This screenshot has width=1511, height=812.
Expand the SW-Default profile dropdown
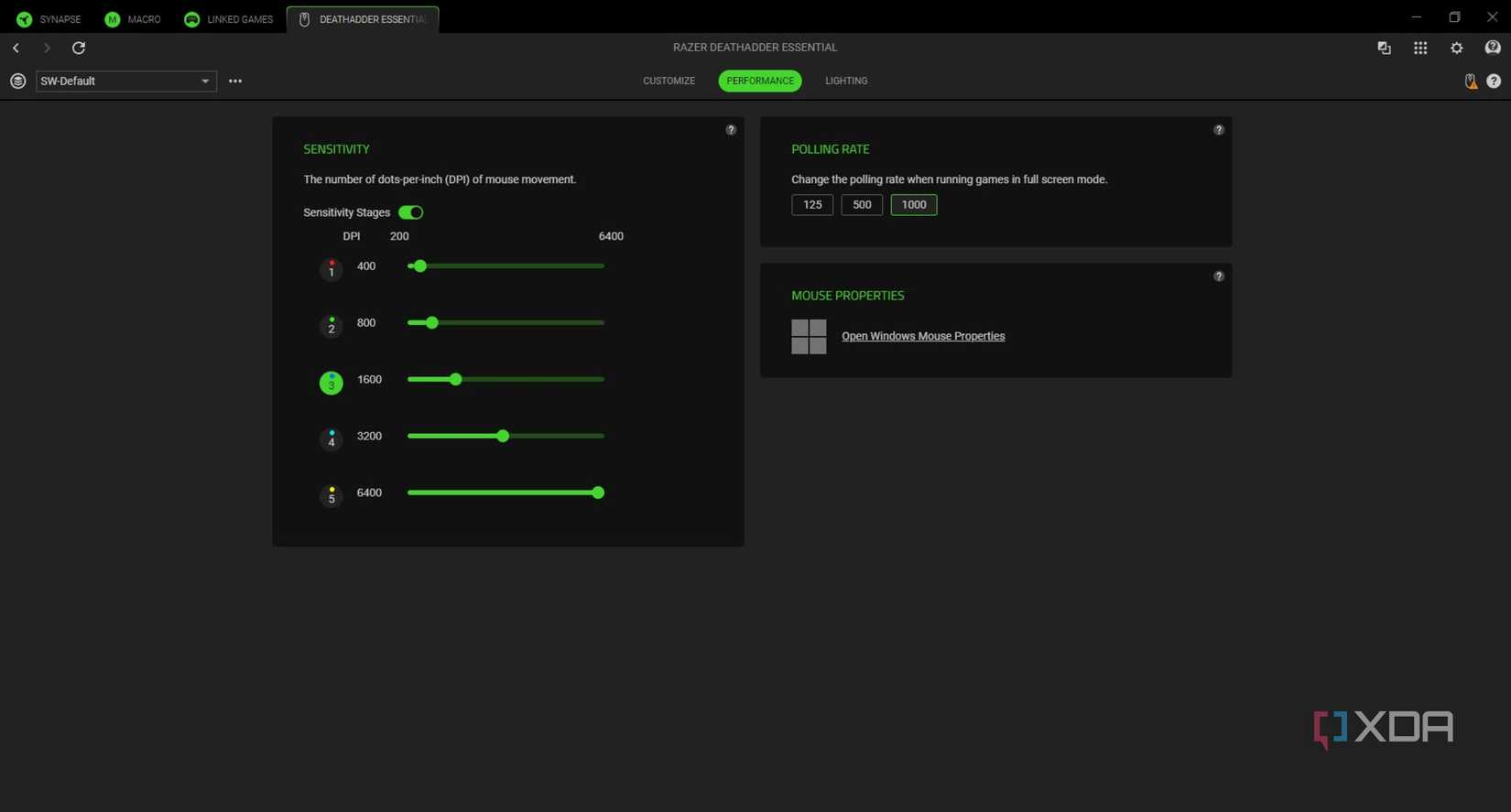(x=126, y=81)
